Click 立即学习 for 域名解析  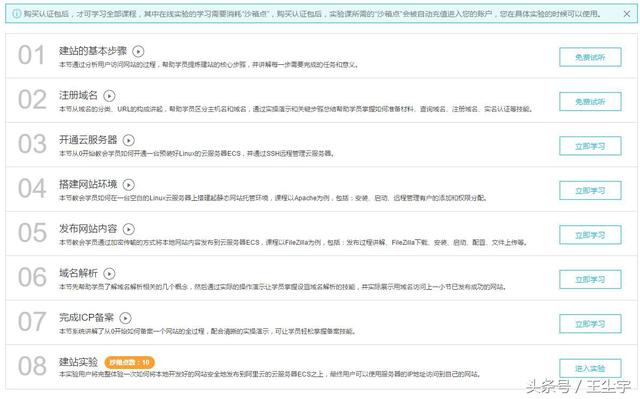point(590,279)
